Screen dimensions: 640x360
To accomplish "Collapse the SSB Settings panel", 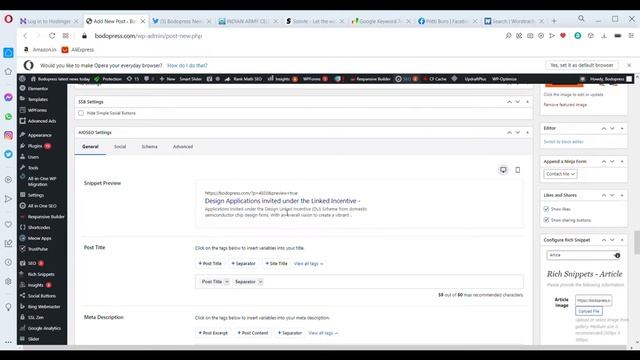I will coord(527,102).
